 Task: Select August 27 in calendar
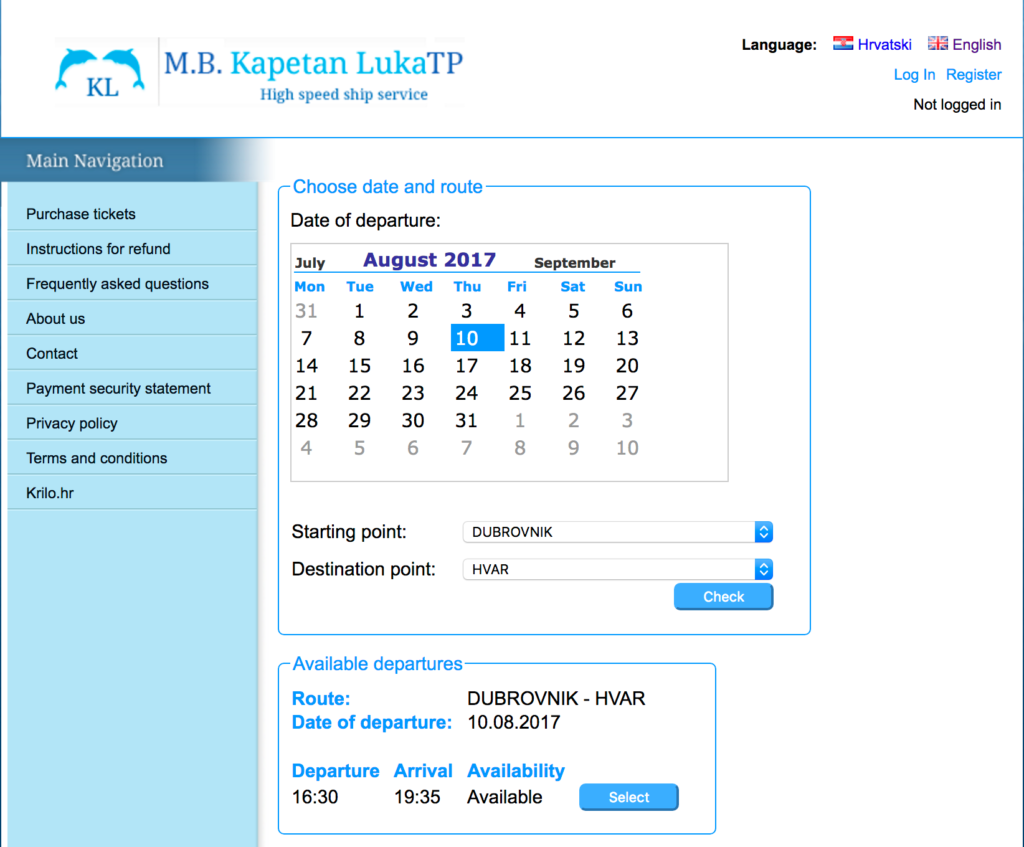pos(627,393)
